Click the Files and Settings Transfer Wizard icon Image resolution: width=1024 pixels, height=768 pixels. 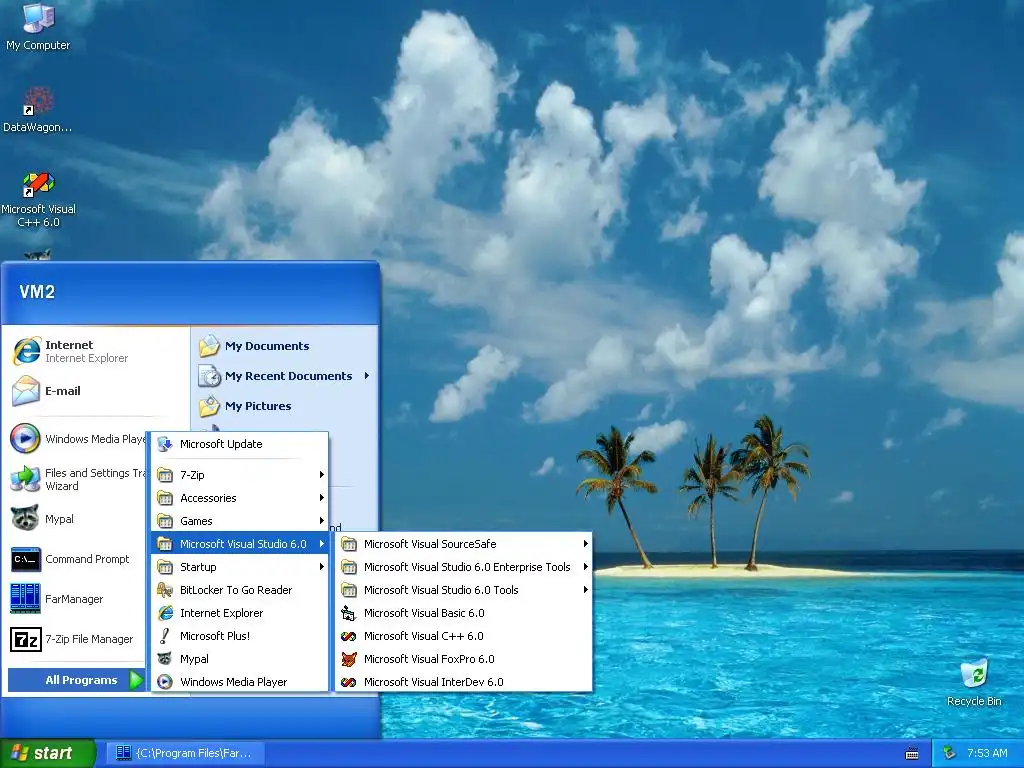coord(25,479)
